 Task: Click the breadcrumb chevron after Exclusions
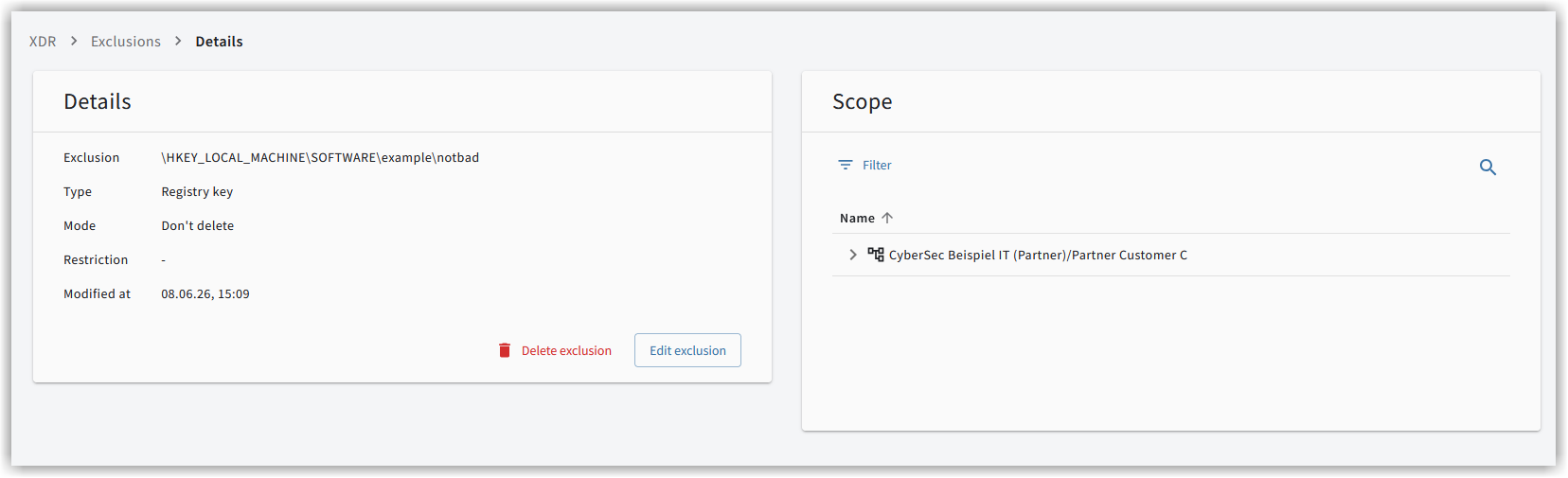click(178, 41)
